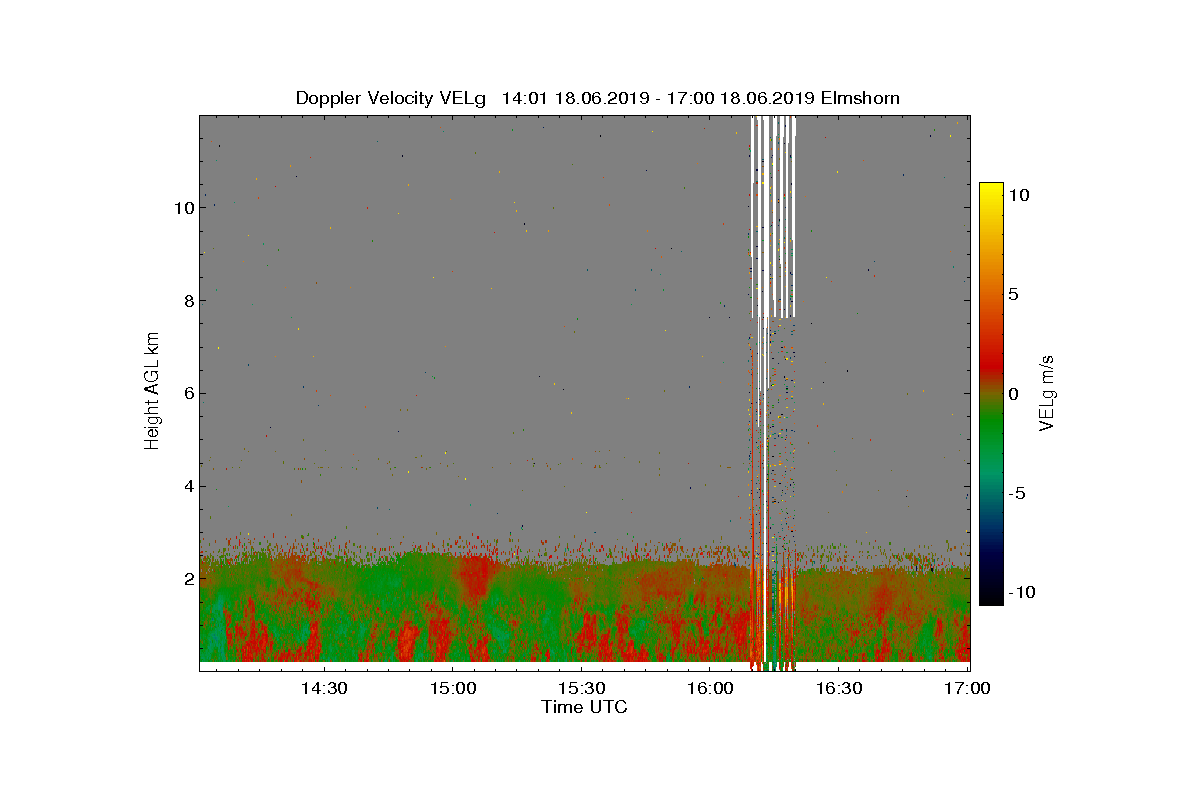Click the height tick label 8
The image size is (1200, 800).
[187, 301]
